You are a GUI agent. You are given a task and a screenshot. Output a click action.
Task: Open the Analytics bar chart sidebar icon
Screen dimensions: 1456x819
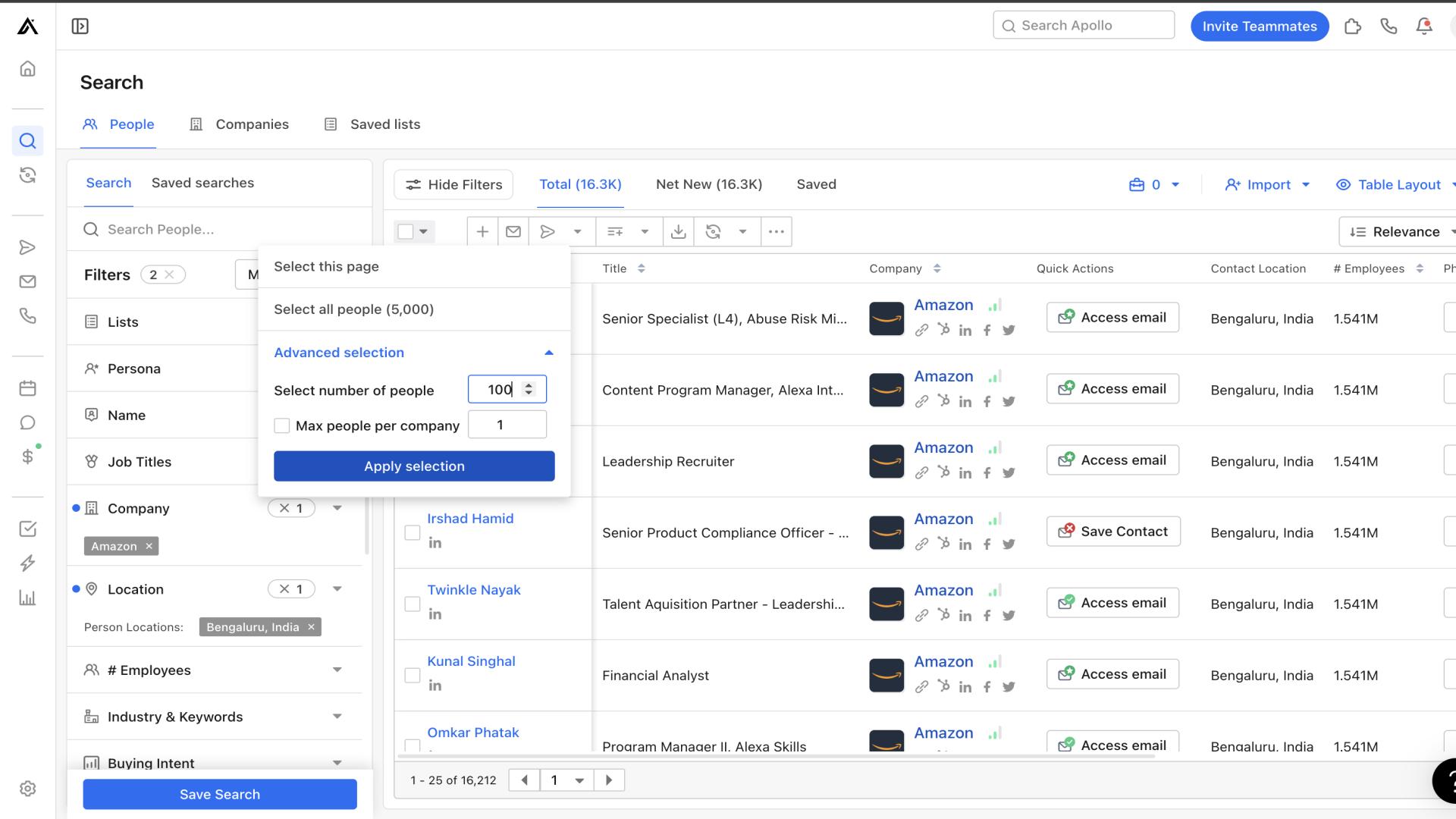tap(27, 598)
